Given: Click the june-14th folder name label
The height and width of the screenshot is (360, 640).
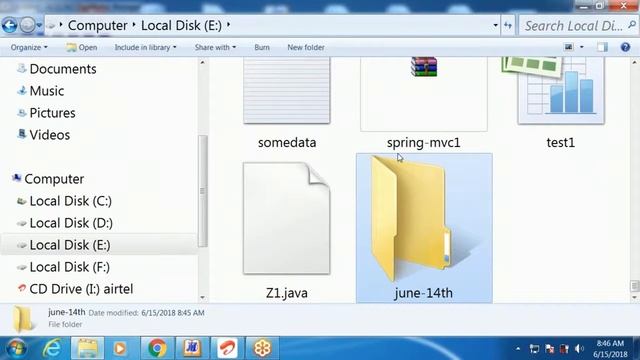Looking at the screenshot, I should tap(424, 293).
